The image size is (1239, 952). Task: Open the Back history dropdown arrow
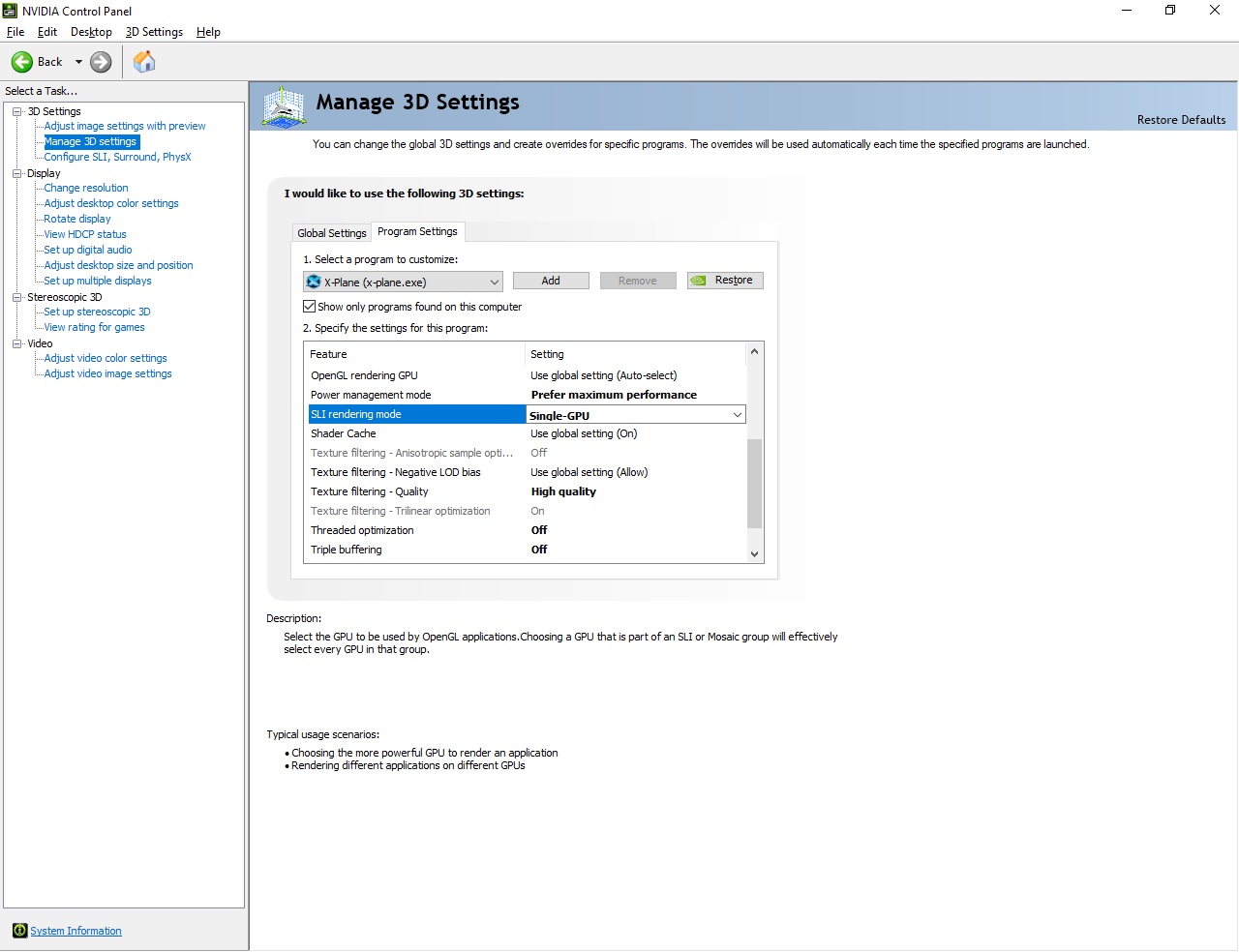78,62
